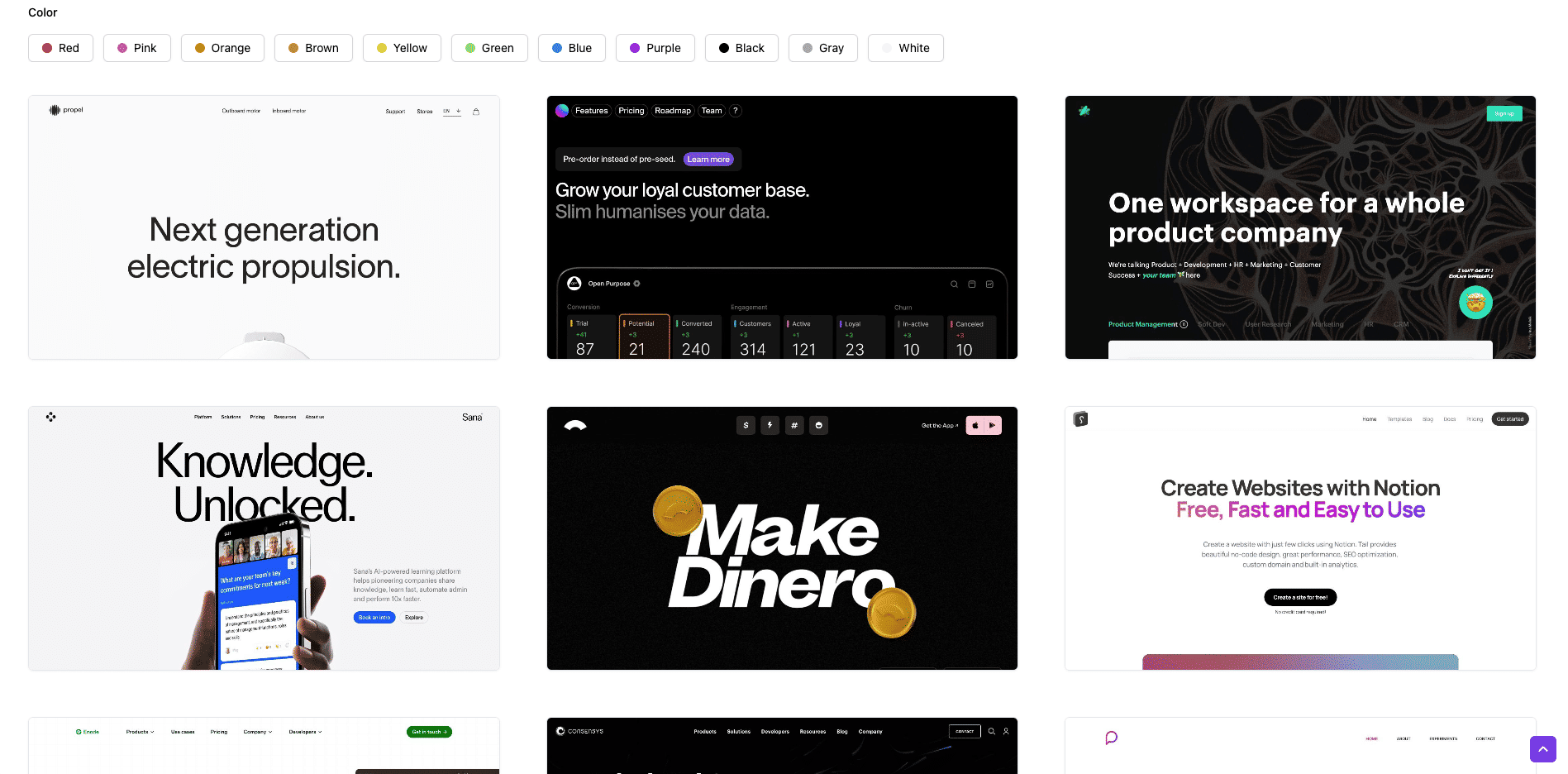Enable the Purple color filter

tap(655, 48)
